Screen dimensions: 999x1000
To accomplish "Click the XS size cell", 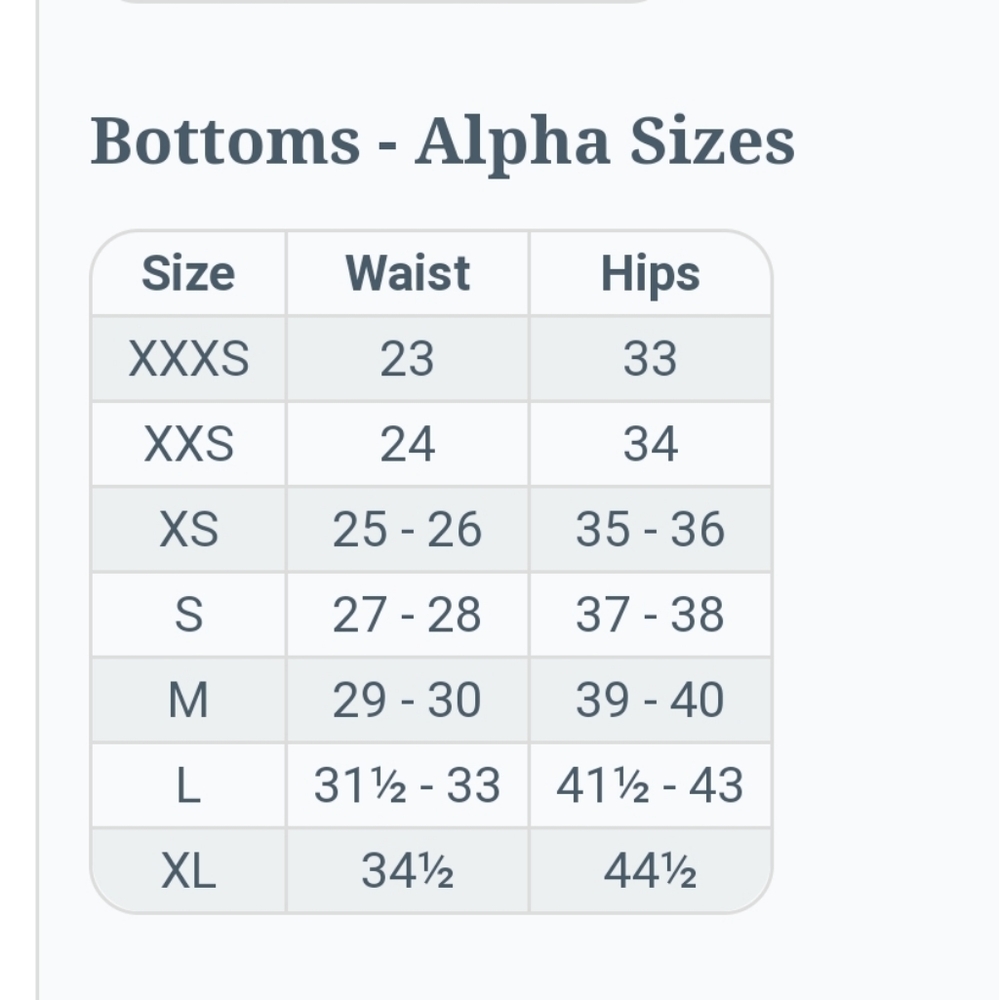I will tap(189, 529).
